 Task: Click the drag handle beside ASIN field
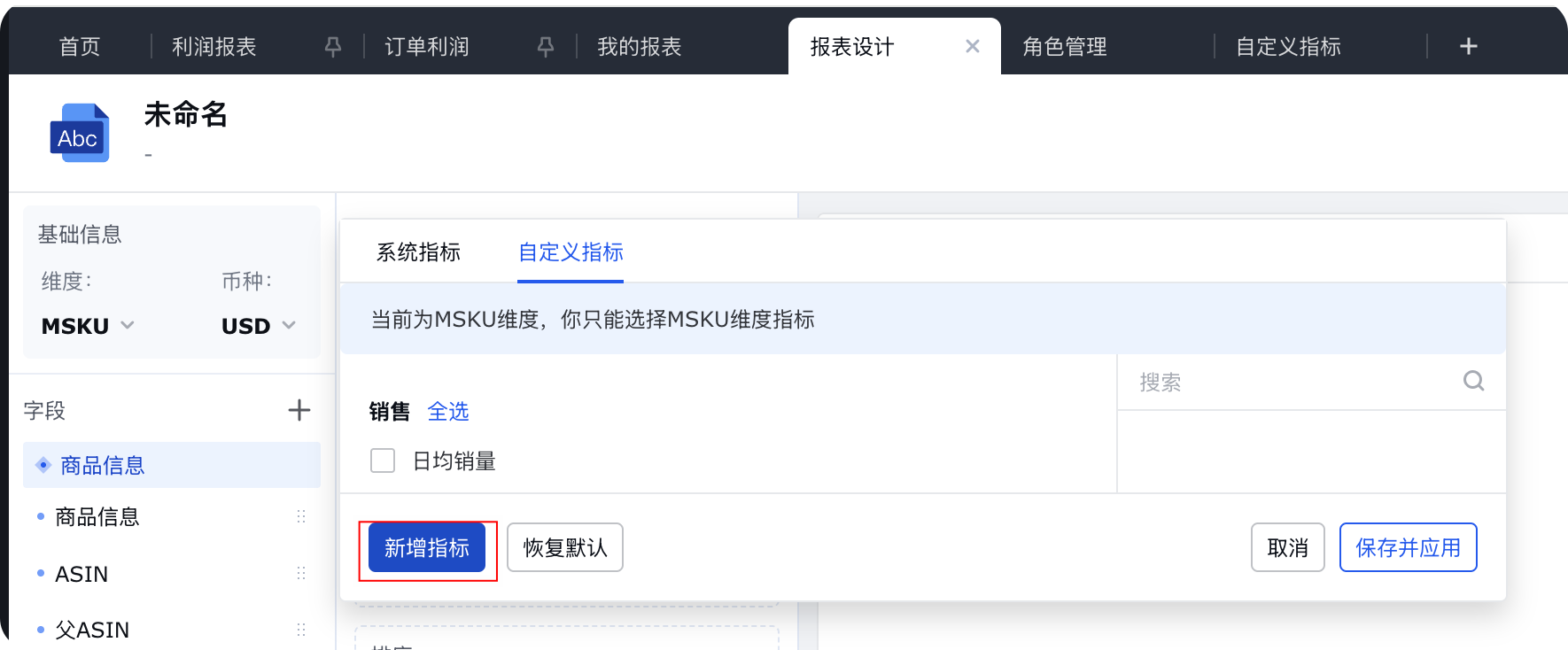301,574
